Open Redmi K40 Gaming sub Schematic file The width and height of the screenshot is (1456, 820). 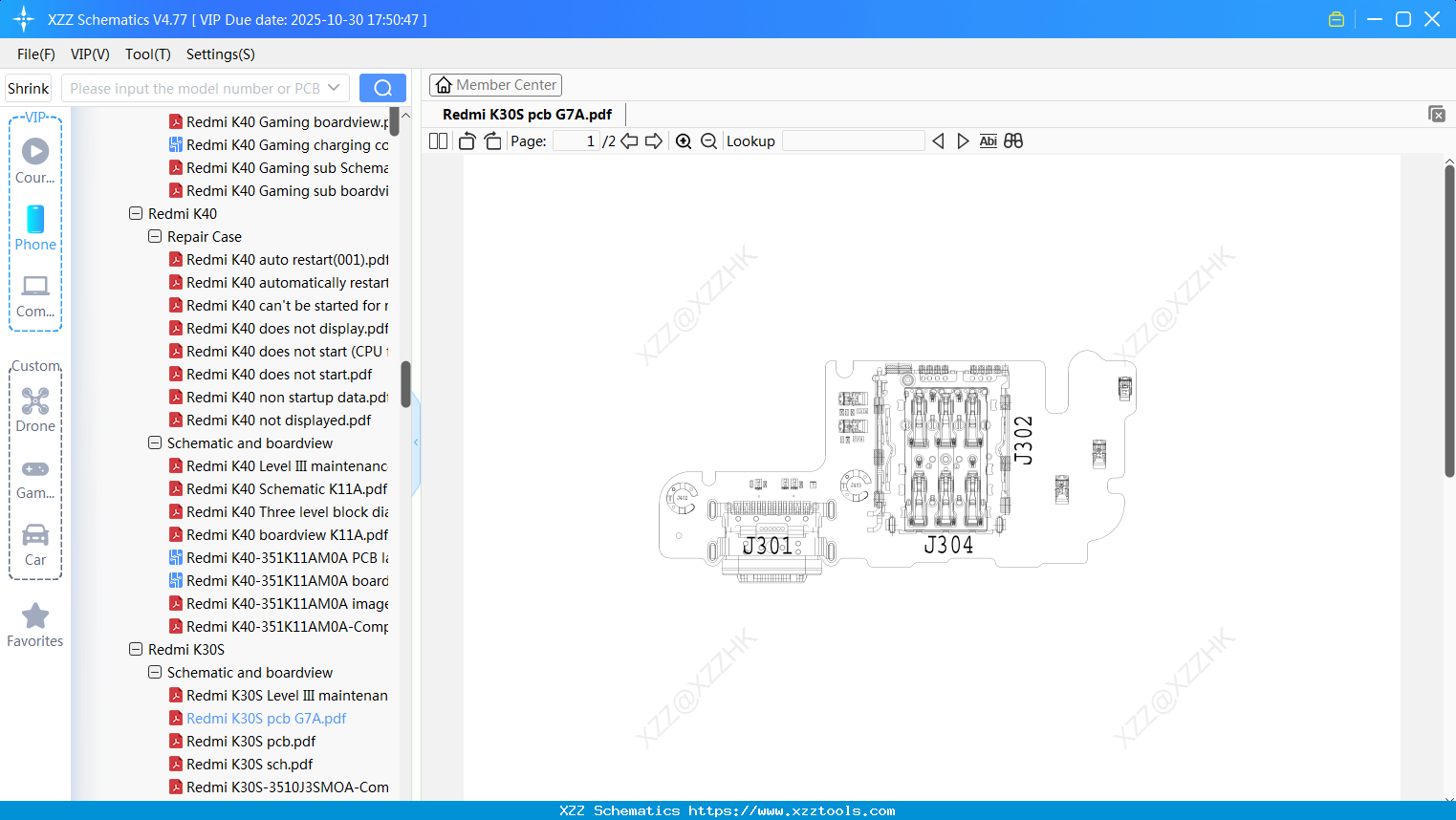pyautogui.click(x=279, y=167)
